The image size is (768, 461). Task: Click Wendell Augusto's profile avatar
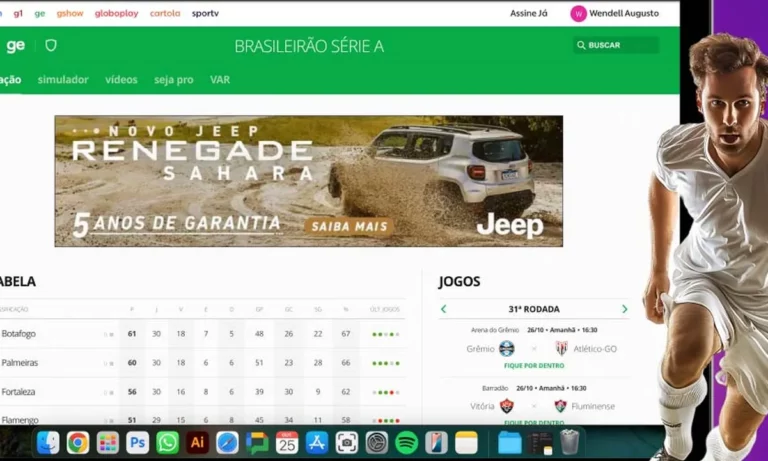point(578,14)
